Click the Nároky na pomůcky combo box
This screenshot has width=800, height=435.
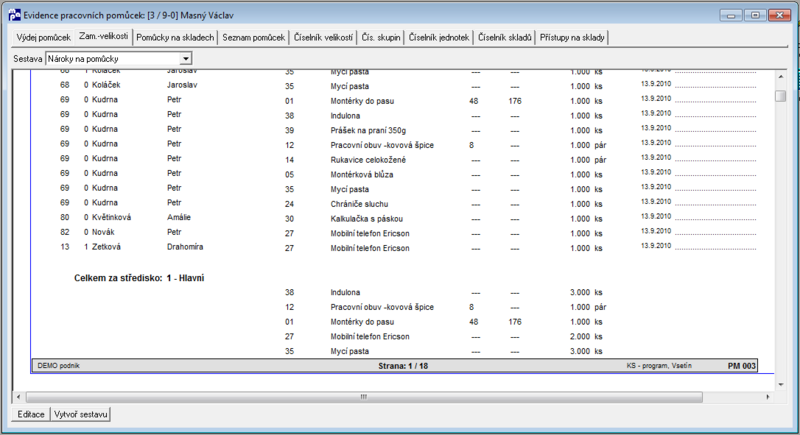(118, 59)
